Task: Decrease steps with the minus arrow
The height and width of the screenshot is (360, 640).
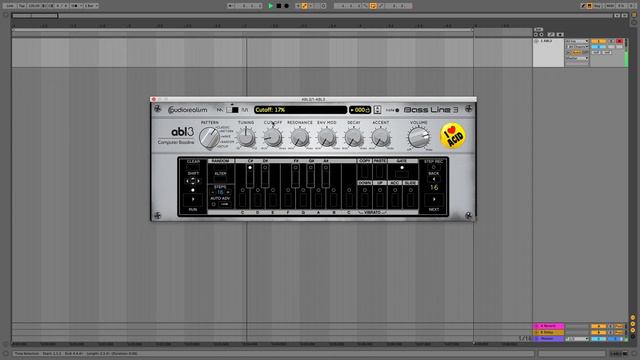Action: point(213,192)
